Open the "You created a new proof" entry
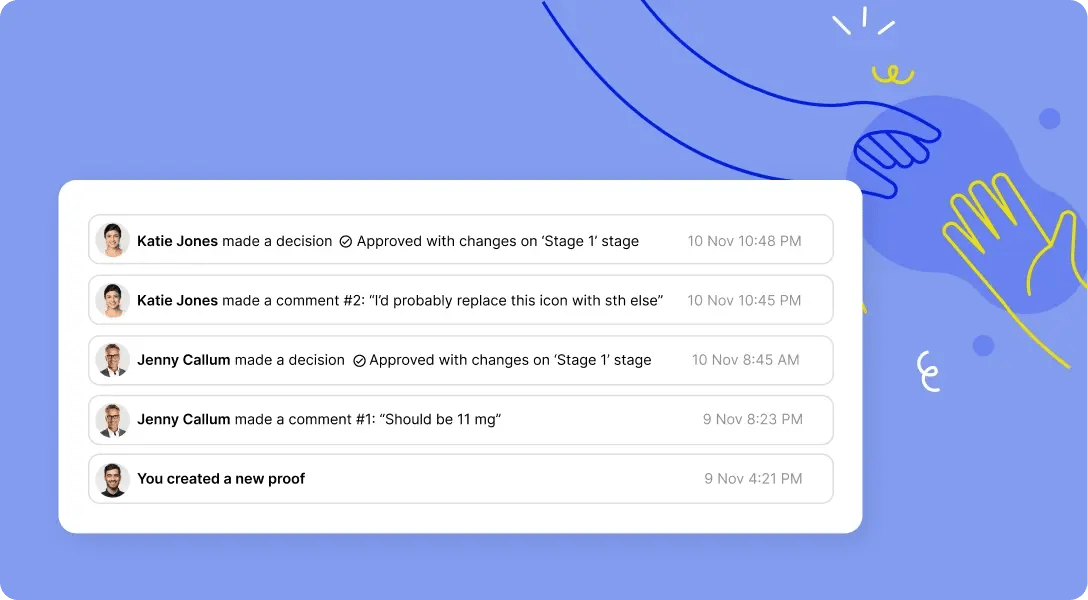This screenshot has width=1088, height=600. pos(221,479)
